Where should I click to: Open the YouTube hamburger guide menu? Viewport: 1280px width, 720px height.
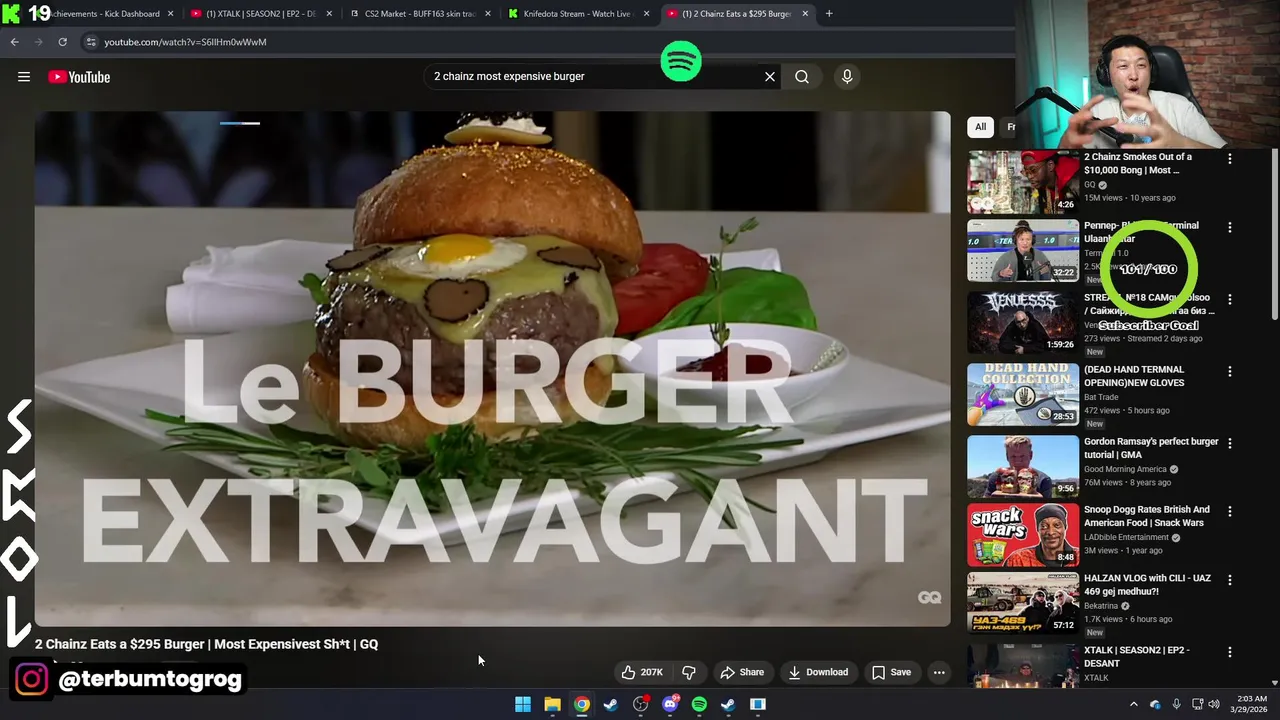(24, 77)
